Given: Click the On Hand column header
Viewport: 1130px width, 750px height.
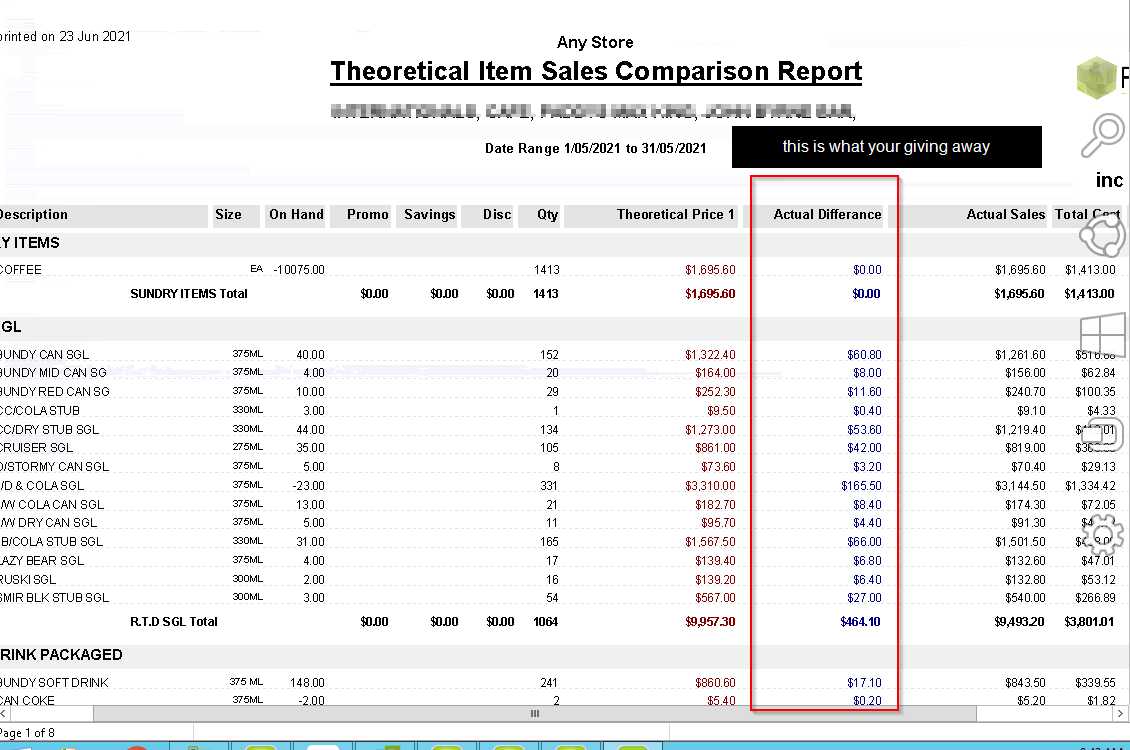Looking at the screenshot, I should [x=296, y=215].
